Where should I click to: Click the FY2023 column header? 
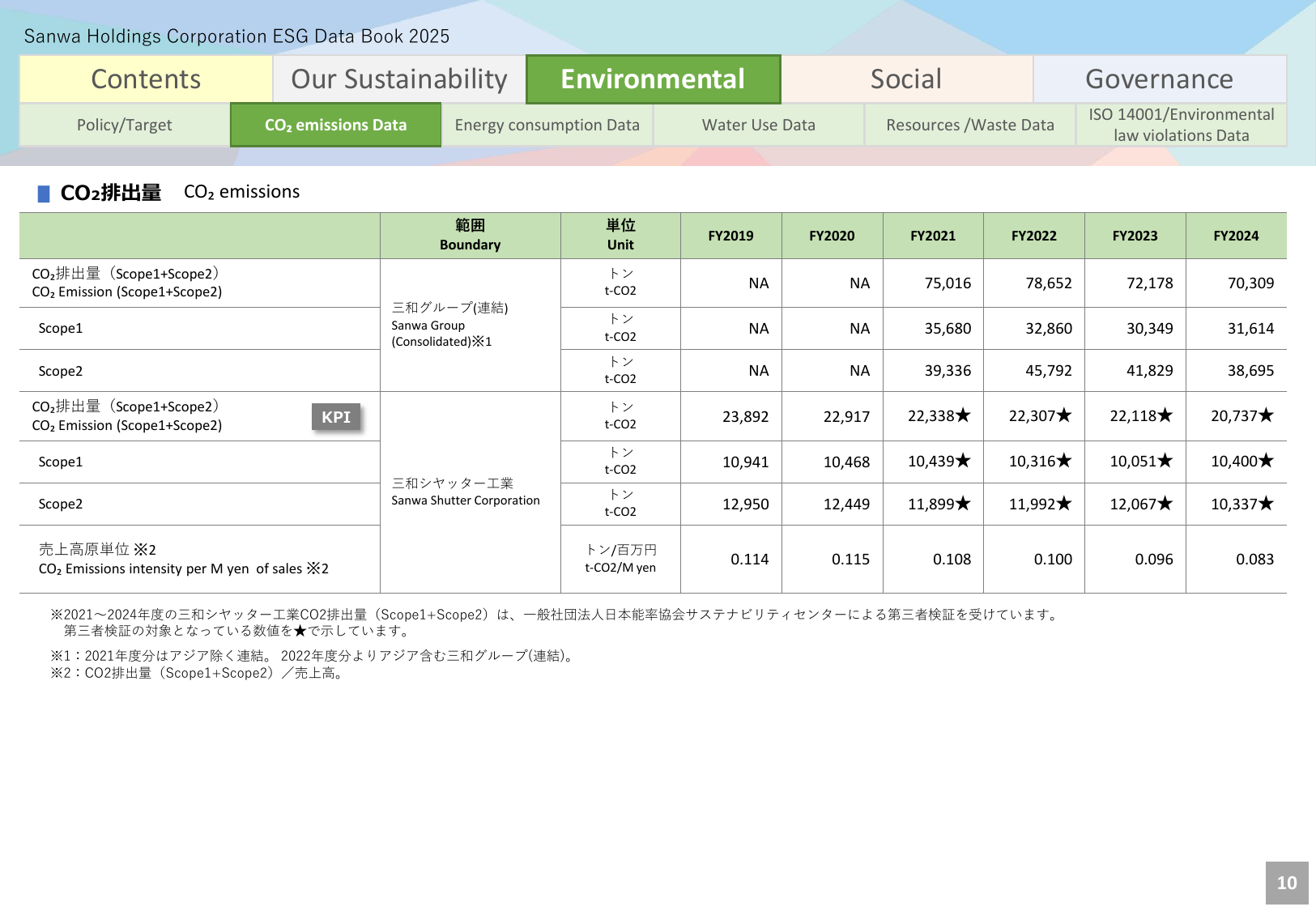tap(1135, 236)
